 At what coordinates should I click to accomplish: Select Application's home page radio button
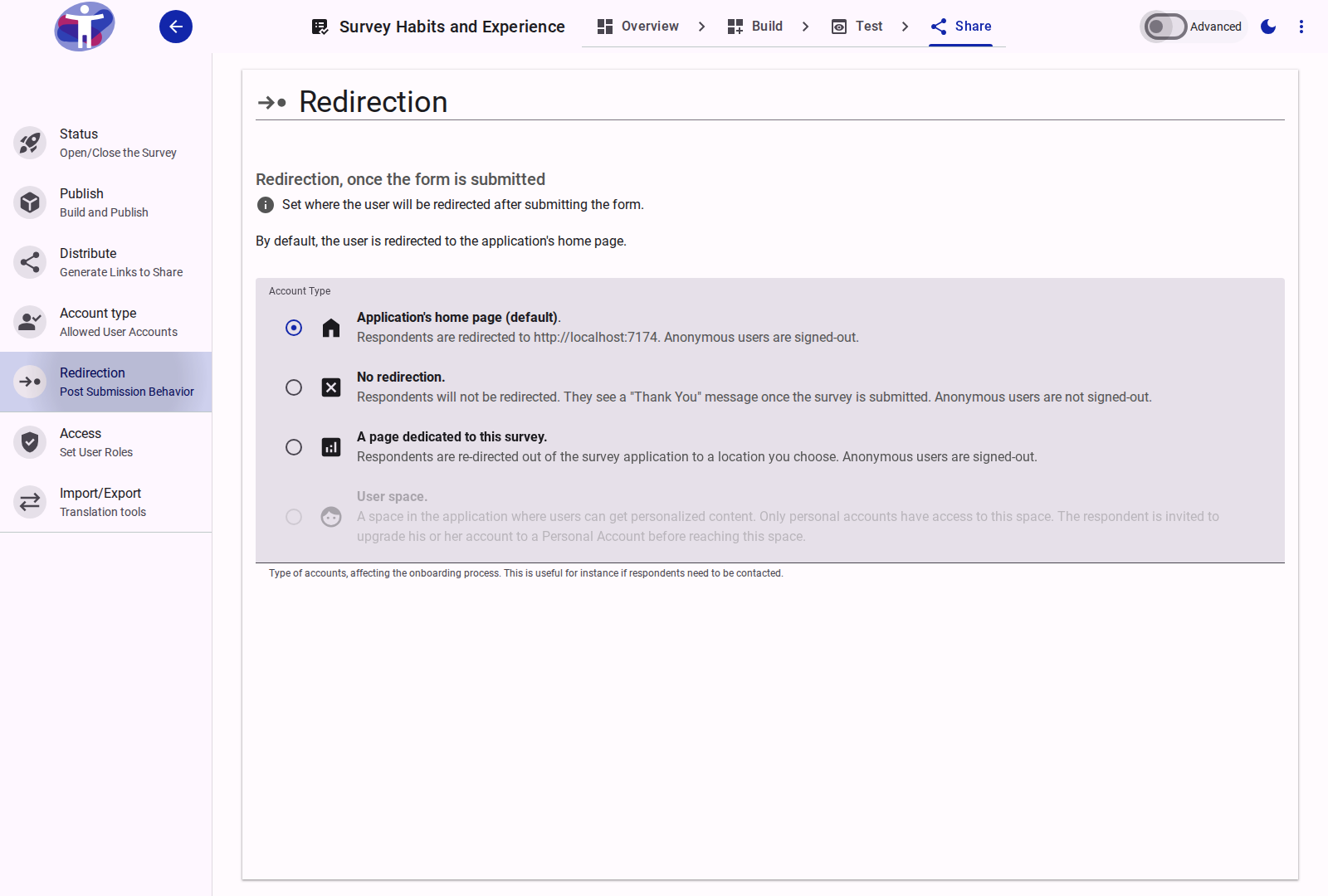coord(294,328)
